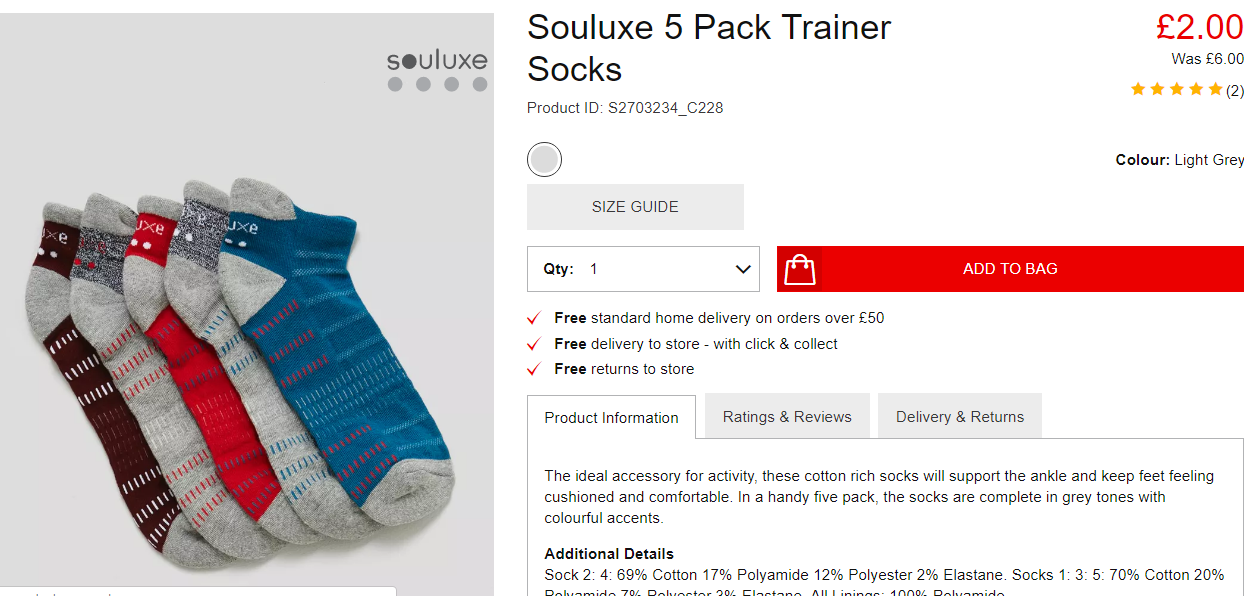Select the Qty combo box
This screenshot has width=1244, height=596.
coord(643,269)
